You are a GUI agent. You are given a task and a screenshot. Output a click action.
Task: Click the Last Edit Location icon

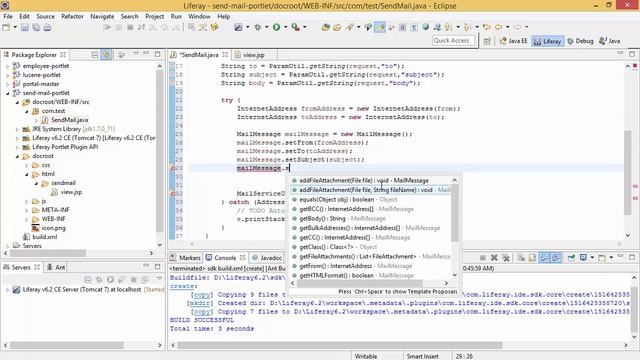pyautogui.click(x=487, y=27)
